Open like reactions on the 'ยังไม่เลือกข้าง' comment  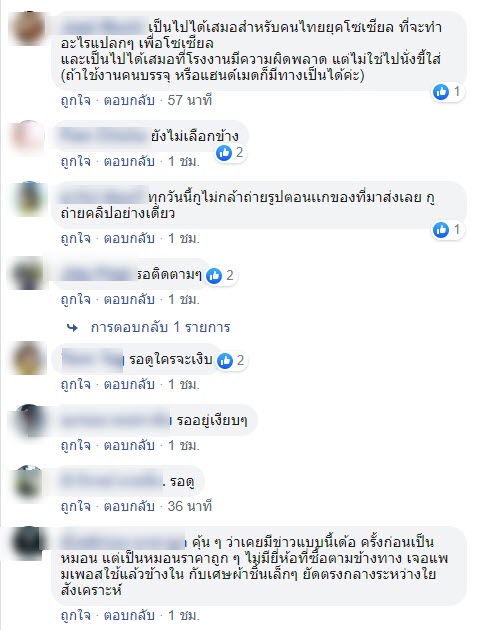tap(231, 153)
